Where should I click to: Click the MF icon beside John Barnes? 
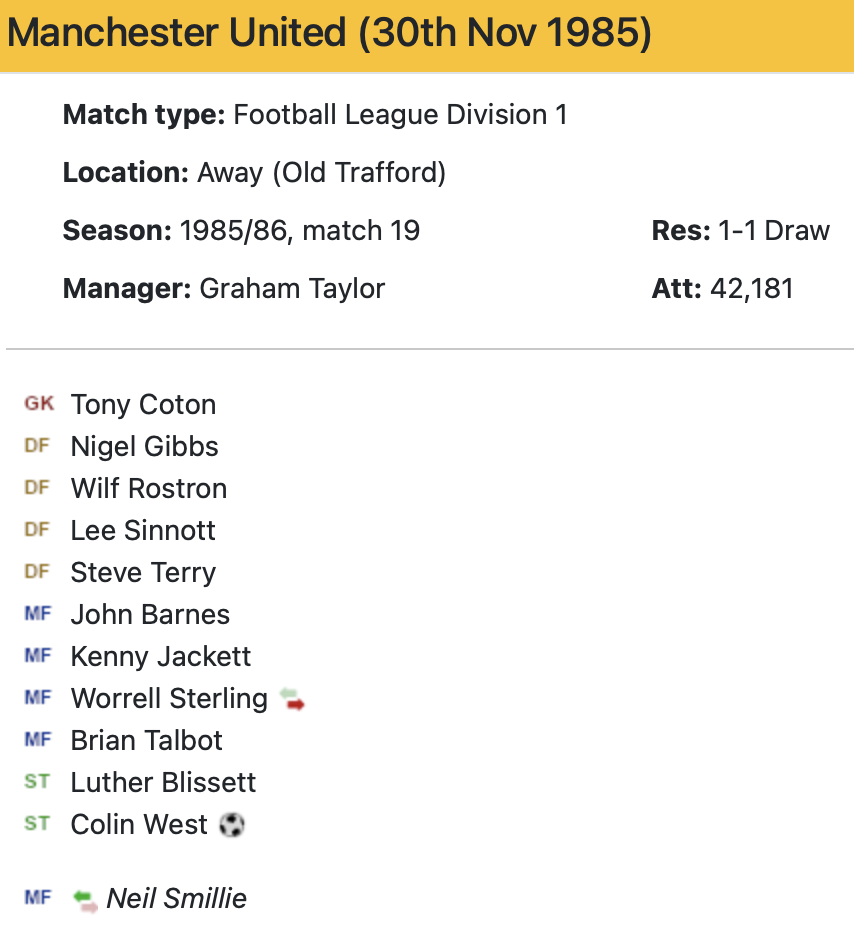pos(37,614)
